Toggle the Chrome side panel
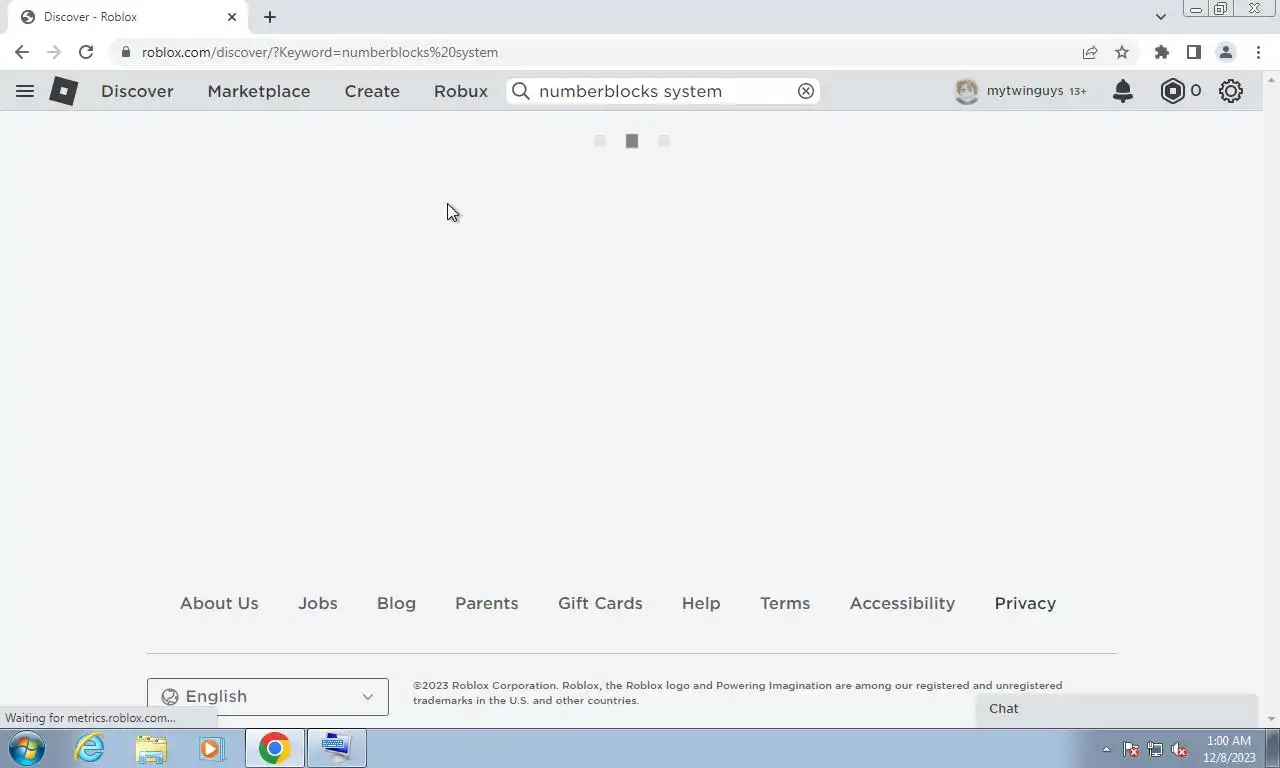Screen dimensions: 1280x768 point(1193,52)
